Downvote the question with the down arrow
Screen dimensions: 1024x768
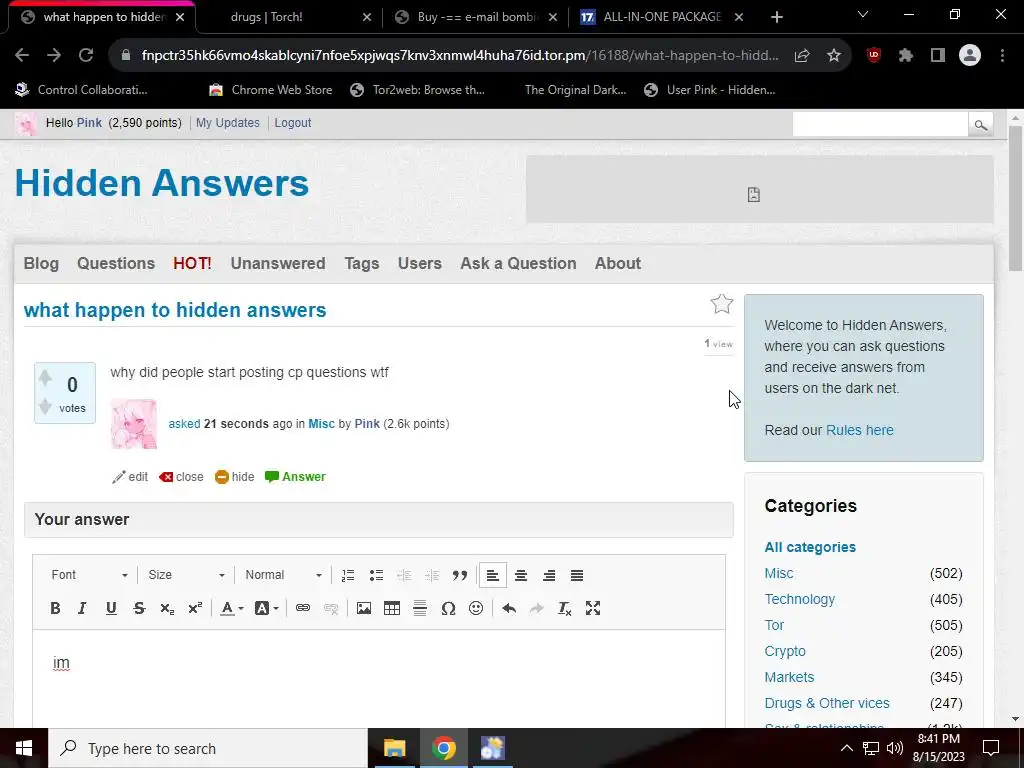point(45,407)
